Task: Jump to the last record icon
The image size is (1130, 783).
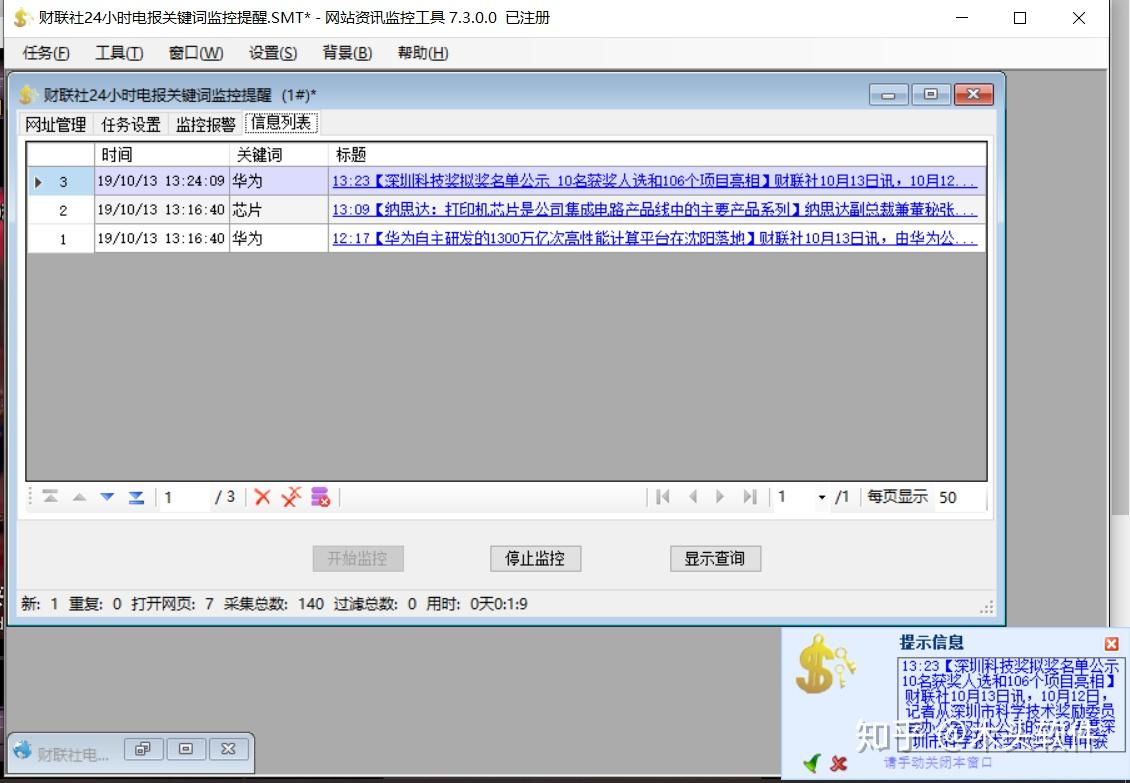Action: click(x=136, y=497)
